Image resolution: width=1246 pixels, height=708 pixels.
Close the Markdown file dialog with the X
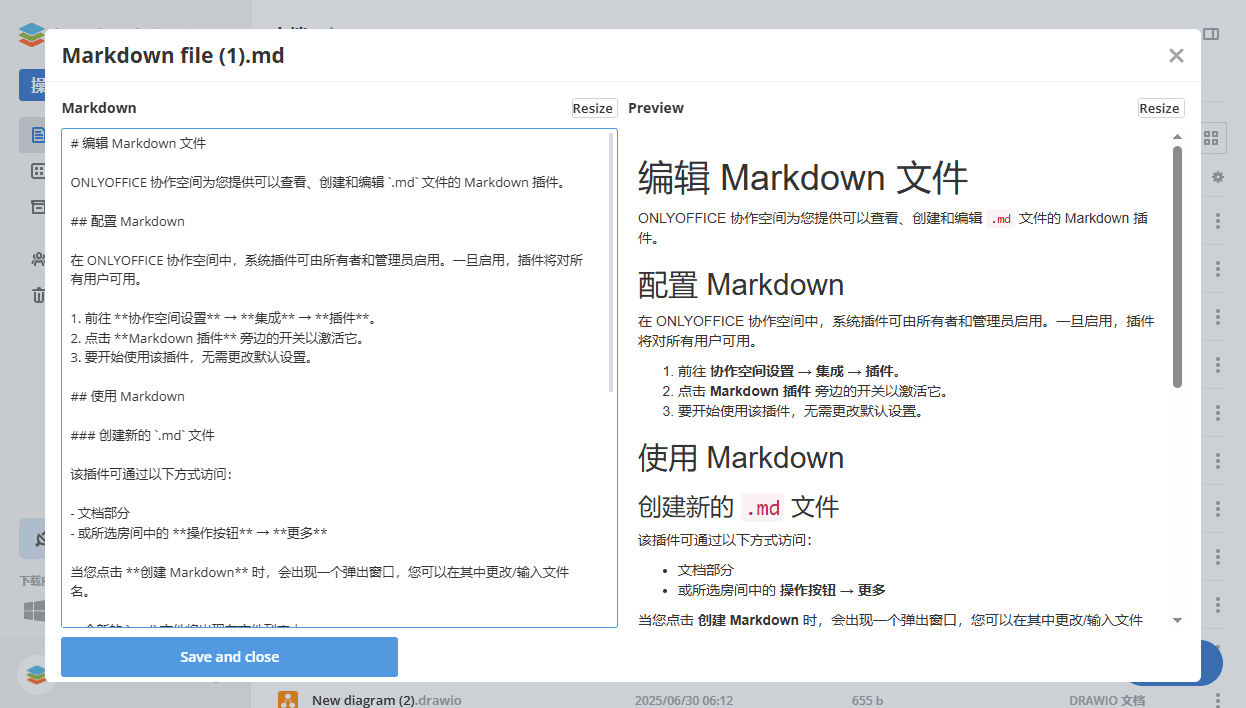point(1176,56)
